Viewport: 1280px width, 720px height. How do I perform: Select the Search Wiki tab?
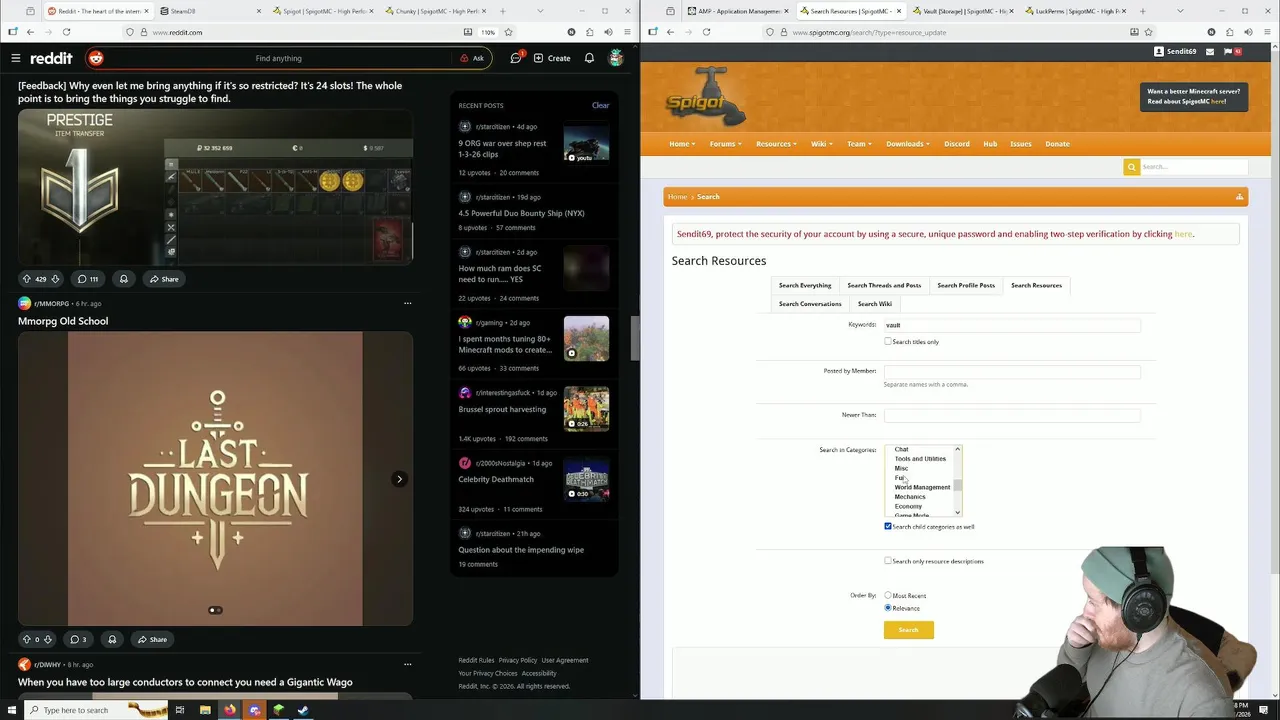pyautogui.click(x=875, y=304)
